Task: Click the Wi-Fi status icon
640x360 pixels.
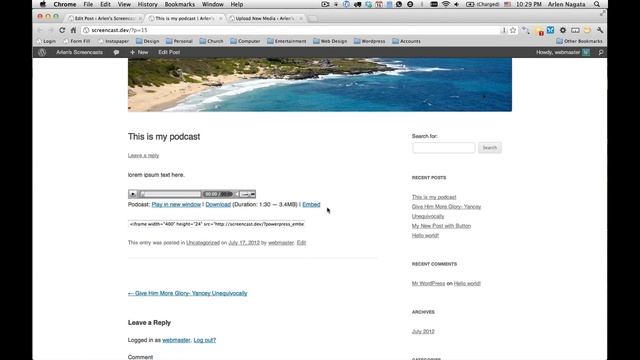Action: [x=446, y=4]
